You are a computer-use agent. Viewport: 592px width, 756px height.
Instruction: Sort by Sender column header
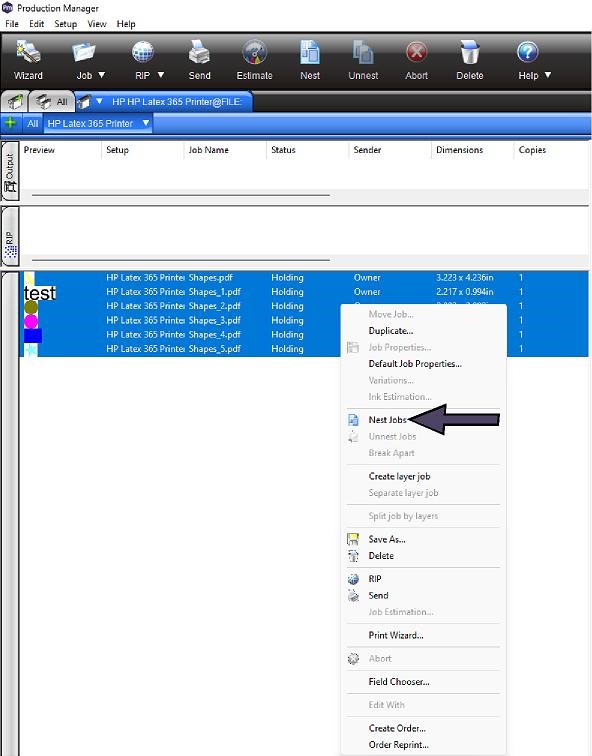[367, 150]
